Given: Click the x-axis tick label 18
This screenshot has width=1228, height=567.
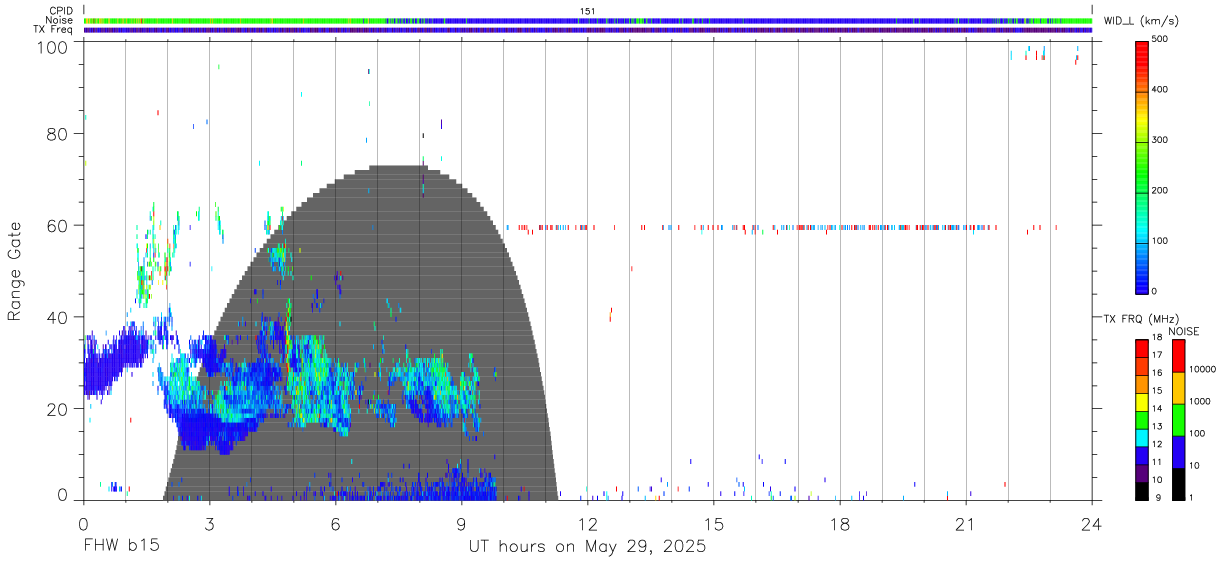Looking at the screenshot, I should [840, 523].
